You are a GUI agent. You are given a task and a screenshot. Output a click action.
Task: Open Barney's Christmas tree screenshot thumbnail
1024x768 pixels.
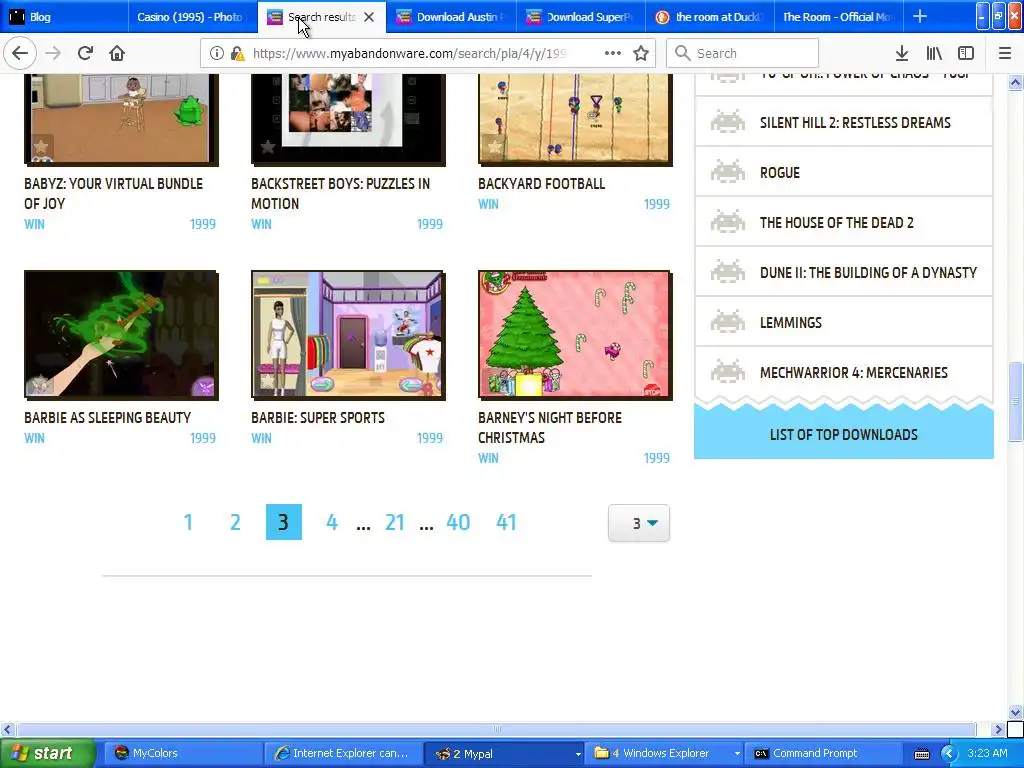(x=575, y=334)
